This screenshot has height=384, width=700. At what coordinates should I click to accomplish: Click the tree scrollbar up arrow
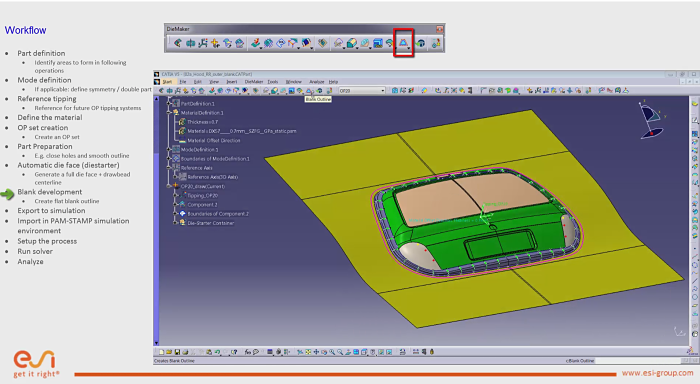point(156,99)
